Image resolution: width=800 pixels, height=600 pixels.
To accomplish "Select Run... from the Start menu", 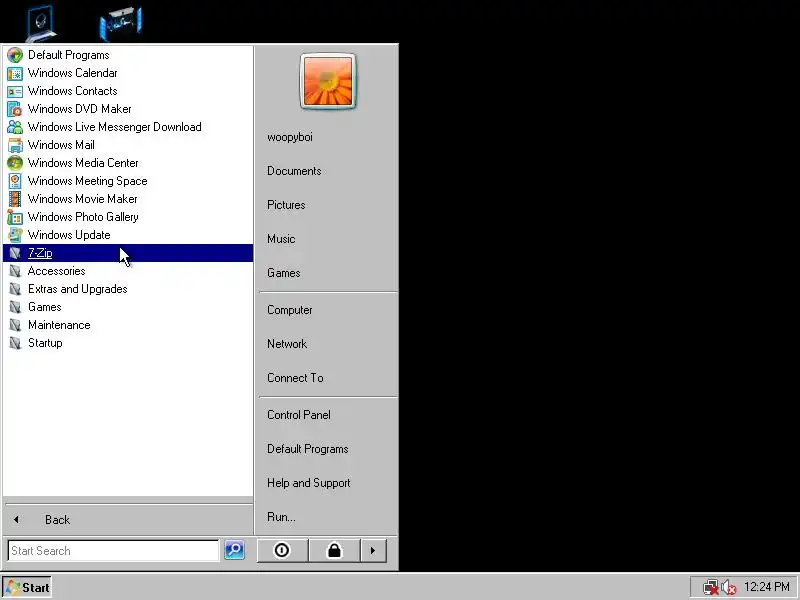I will click(281, 517).
